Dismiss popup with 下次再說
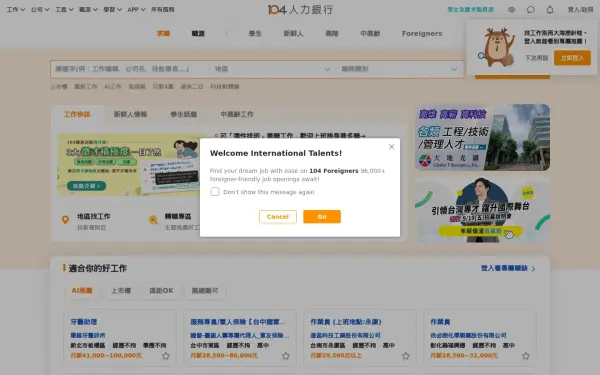The height and width of the screenshot is (375, 600). (536, 58)
